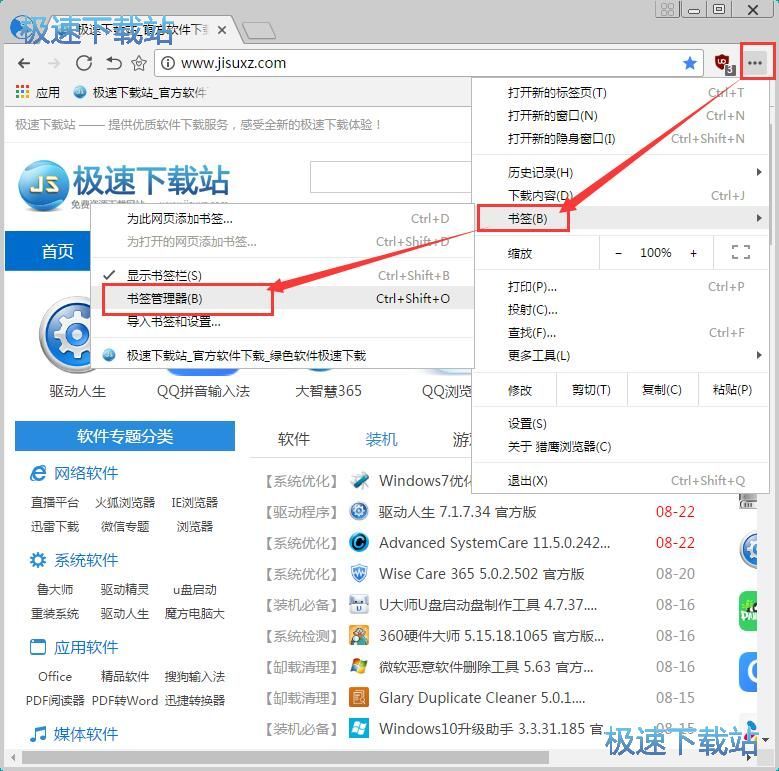Click the blue bookmark star in address bar
The width and height of the screenshot is (779, 771).
point(690,63)
